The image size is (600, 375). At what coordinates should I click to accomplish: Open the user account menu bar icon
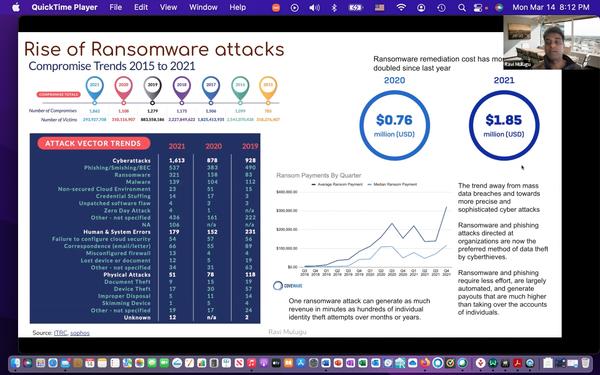tap(421, 8)
